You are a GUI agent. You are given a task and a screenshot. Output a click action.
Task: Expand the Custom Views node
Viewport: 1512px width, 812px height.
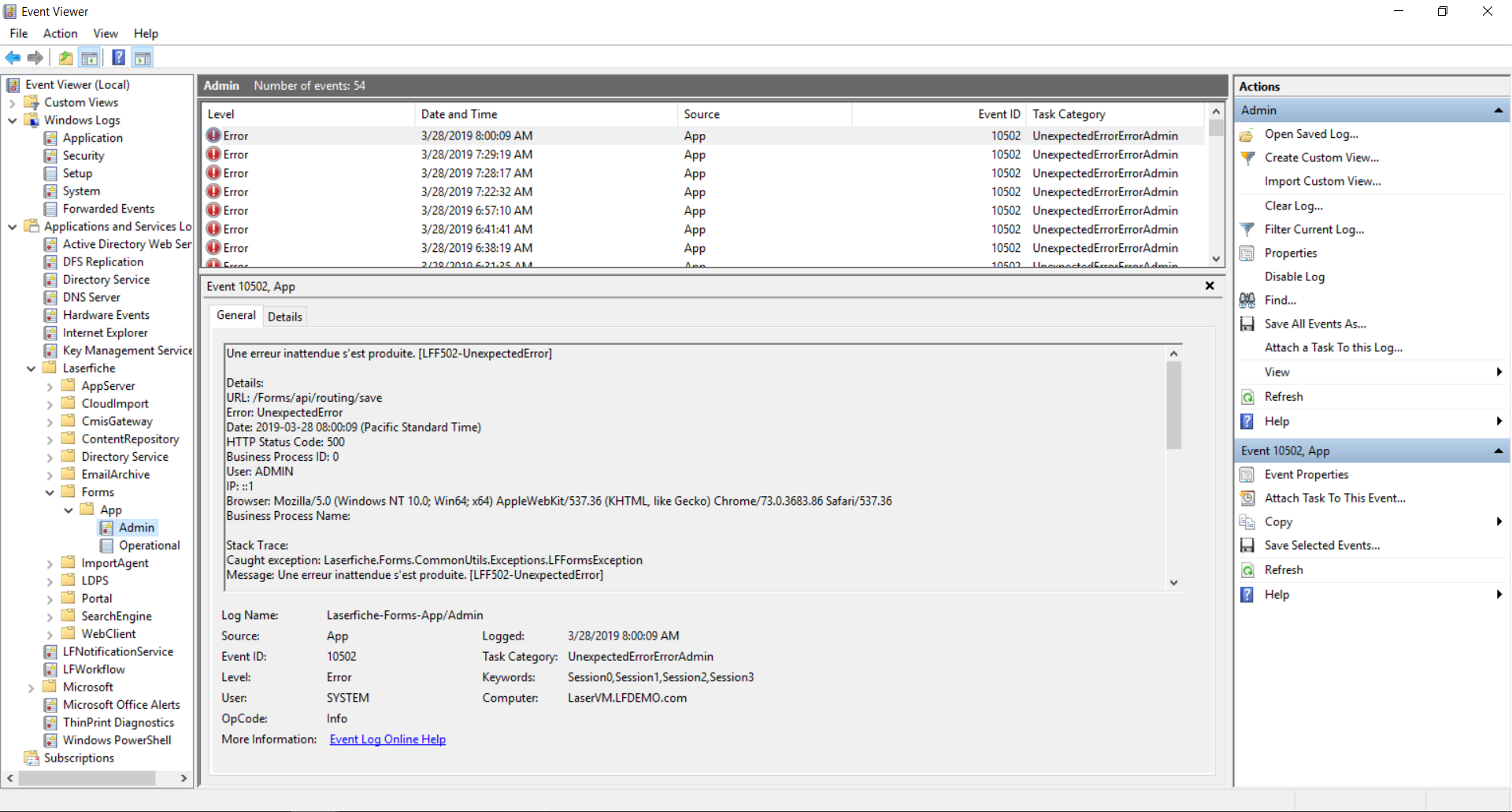(12, 103)
